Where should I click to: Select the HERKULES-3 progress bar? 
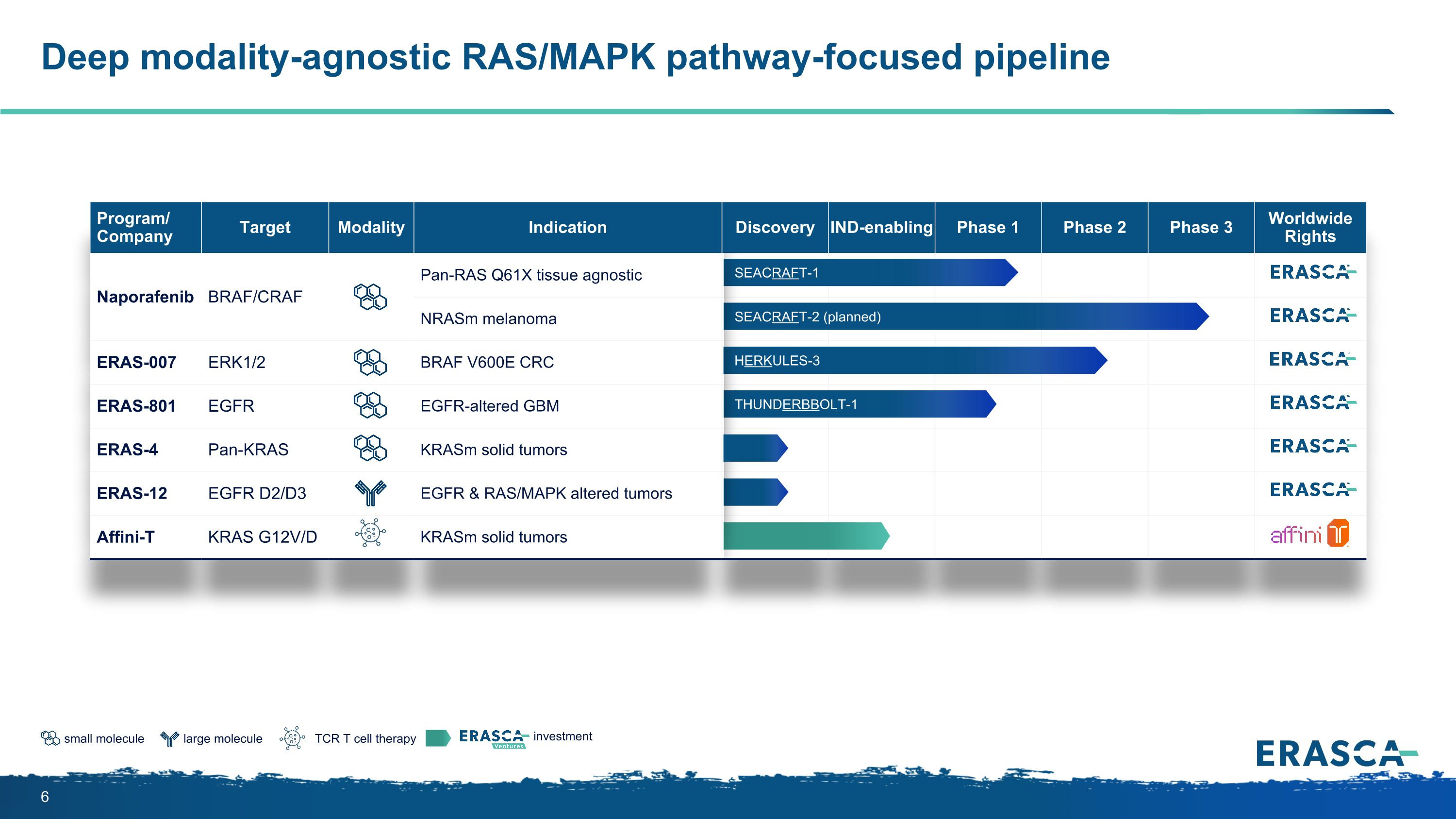click(x=915, y=360)
